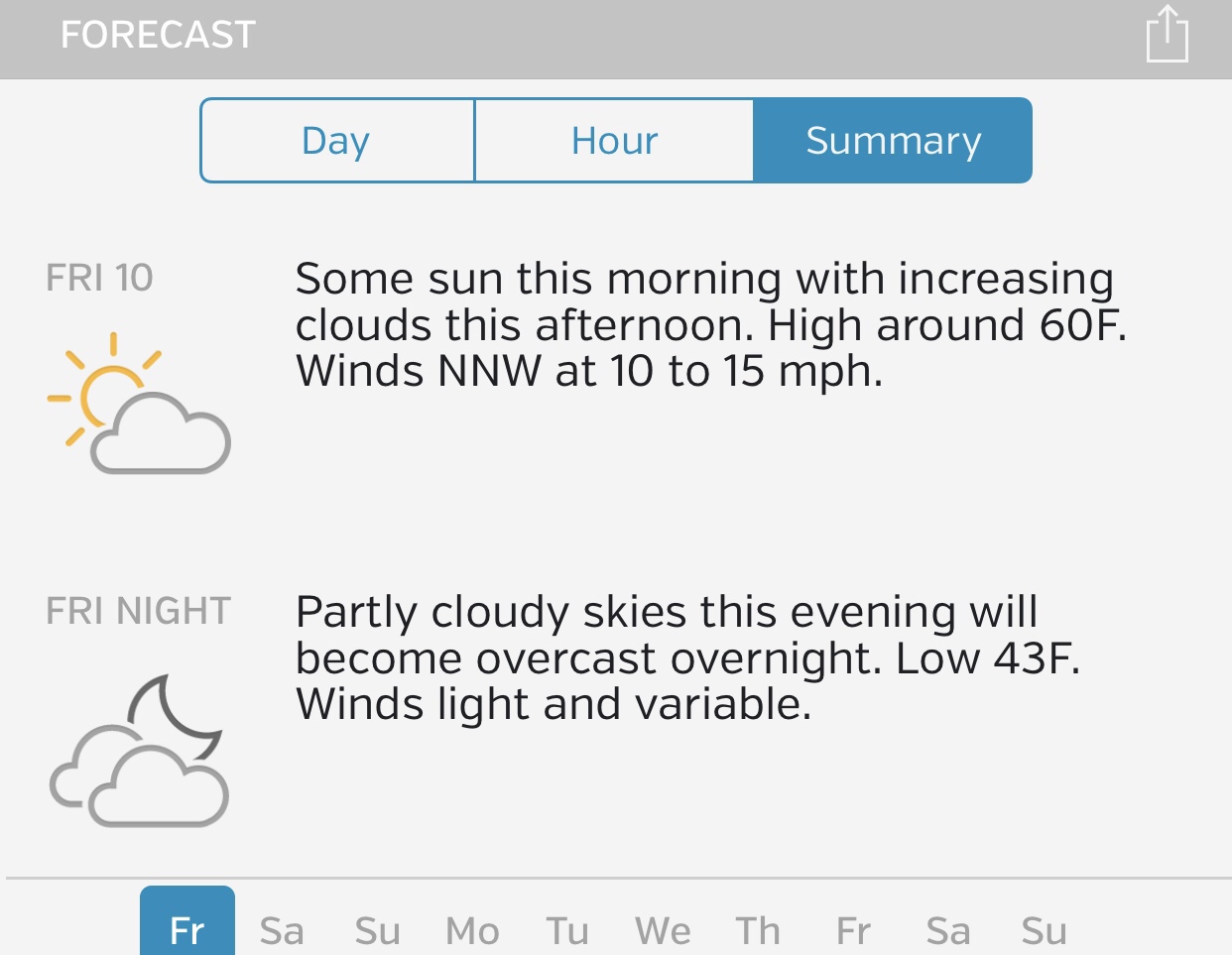Switch to the Day forecast view
The image size is (1232, 955).
337,141
